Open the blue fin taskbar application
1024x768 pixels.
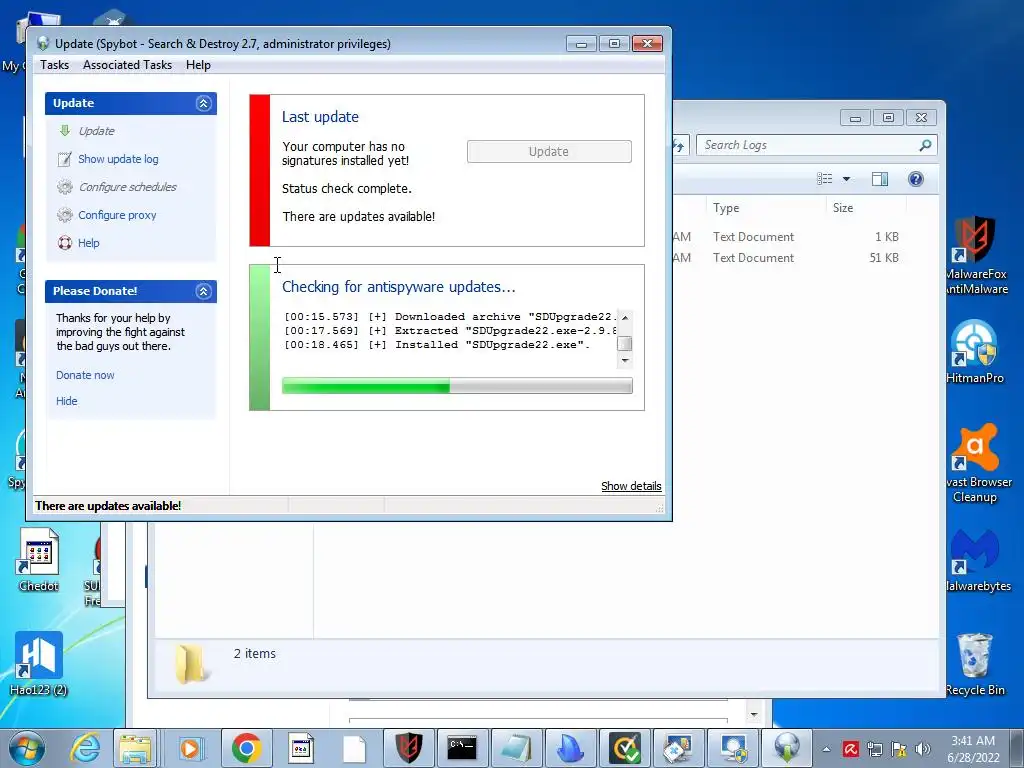pos(571,748)
